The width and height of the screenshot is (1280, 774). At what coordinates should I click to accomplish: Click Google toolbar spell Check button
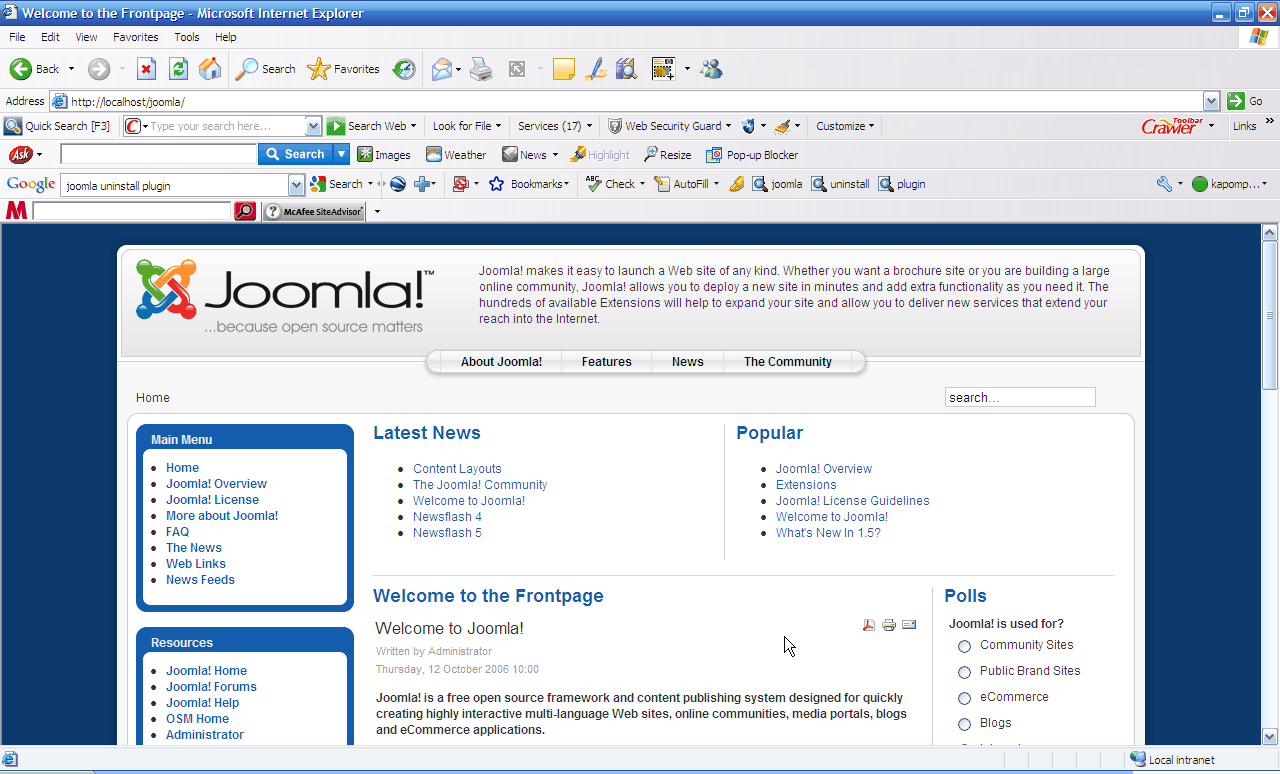[611, 184]
